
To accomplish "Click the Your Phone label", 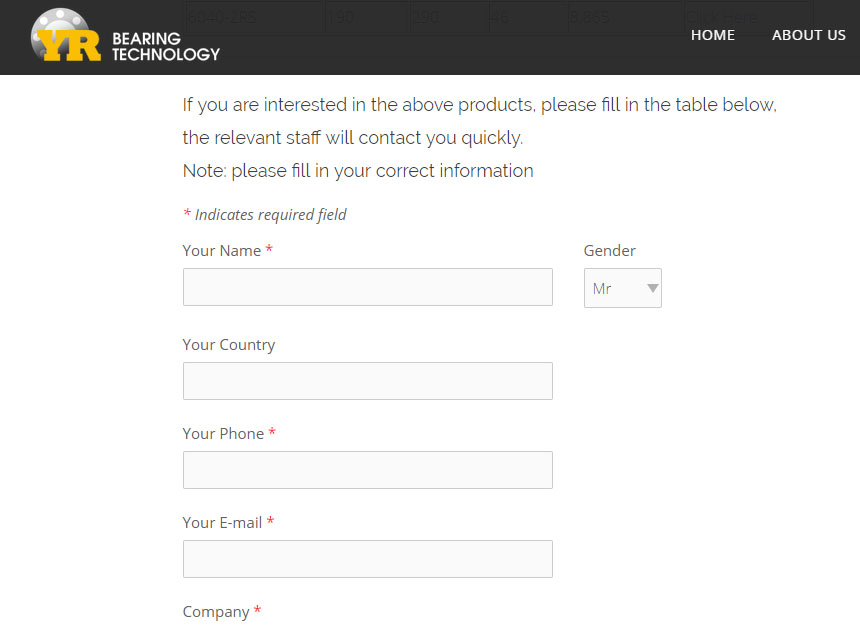I will [223, 434].
